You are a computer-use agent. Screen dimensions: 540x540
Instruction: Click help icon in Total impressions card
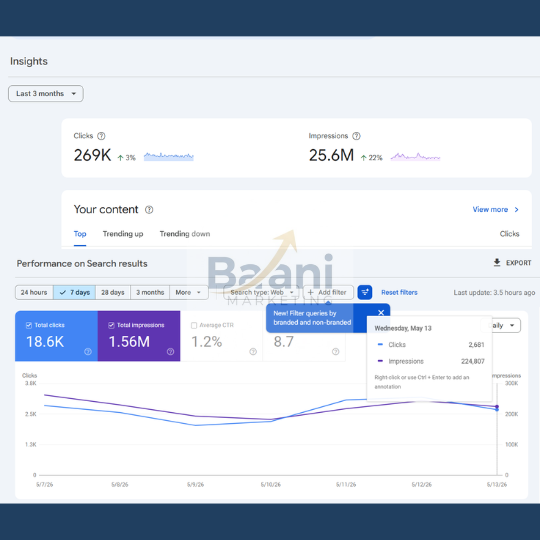tap(170, 351)
